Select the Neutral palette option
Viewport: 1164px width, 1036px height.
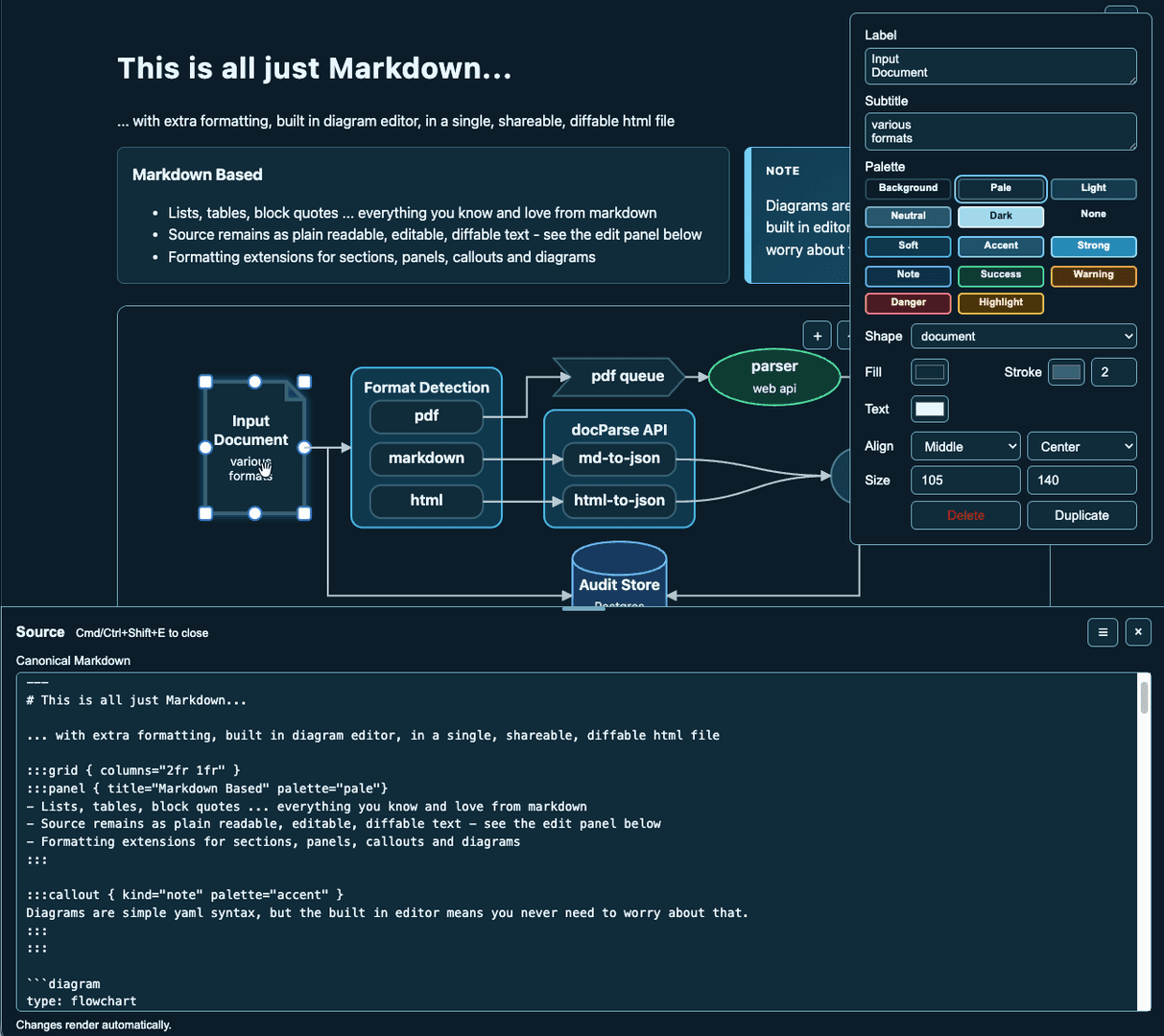[x=908, y=216]
